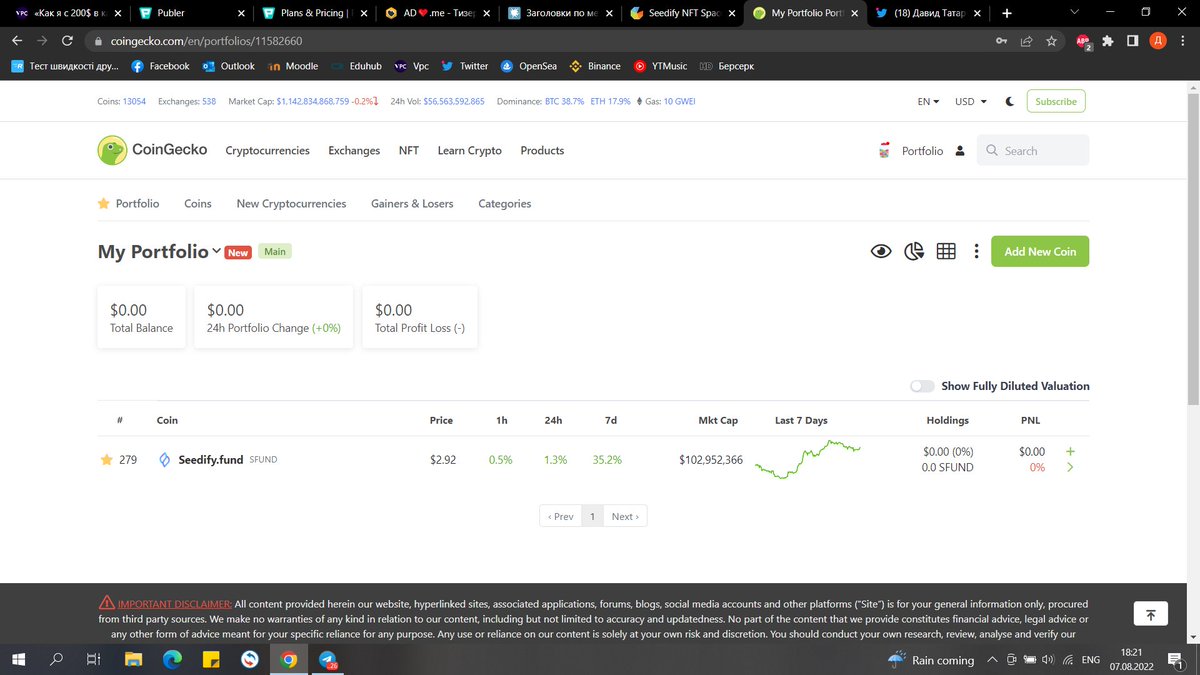
Task: Select the Categories sub-tab
Action: tap(504, 203)
